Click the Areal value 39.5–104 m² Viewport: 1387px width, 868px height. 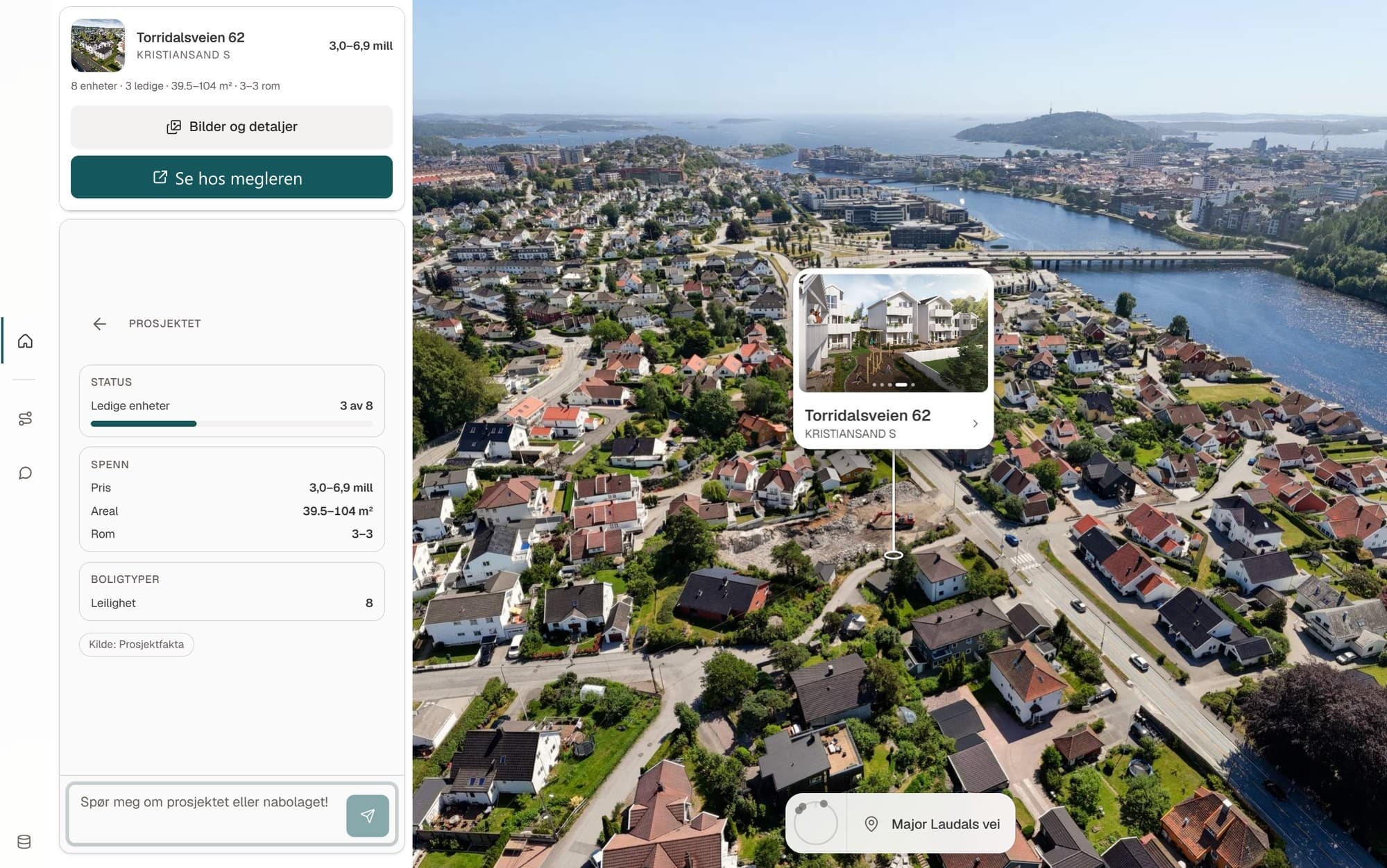[338, 511]
